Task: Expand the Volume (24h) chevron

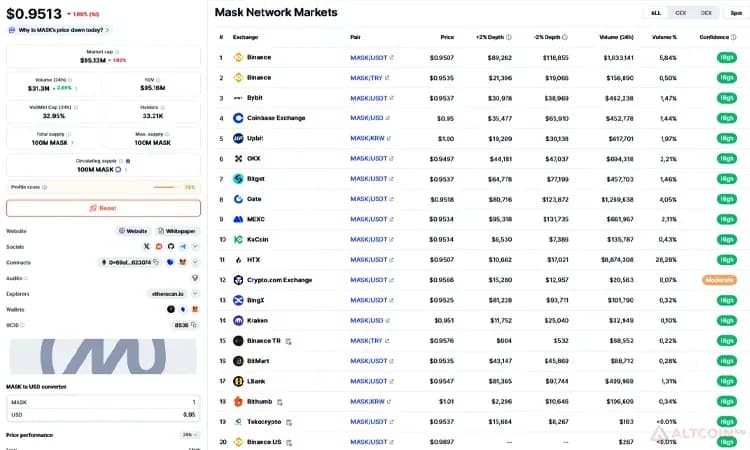Action: click(x=76, y=88)
